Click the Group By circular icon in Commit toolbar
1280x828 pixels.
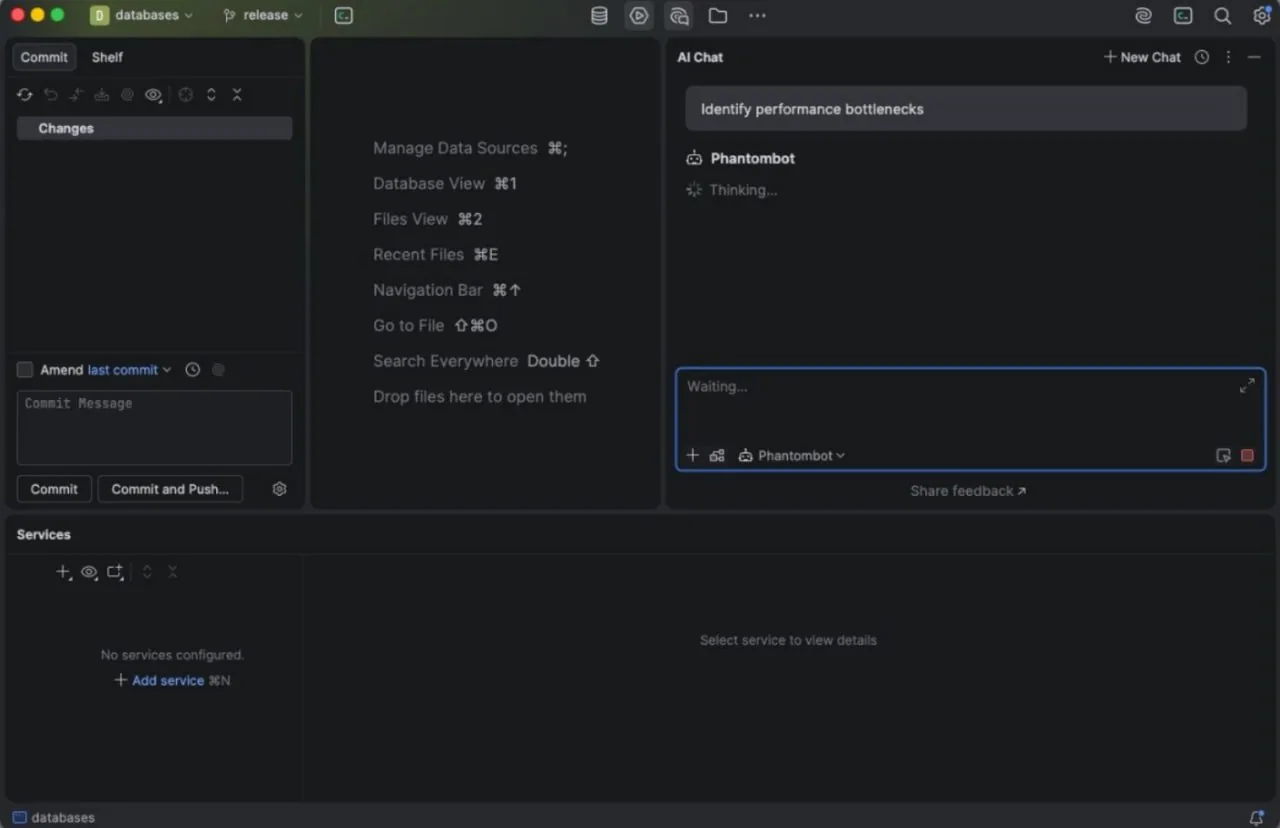pyautogui.click(x=186, y=95)
